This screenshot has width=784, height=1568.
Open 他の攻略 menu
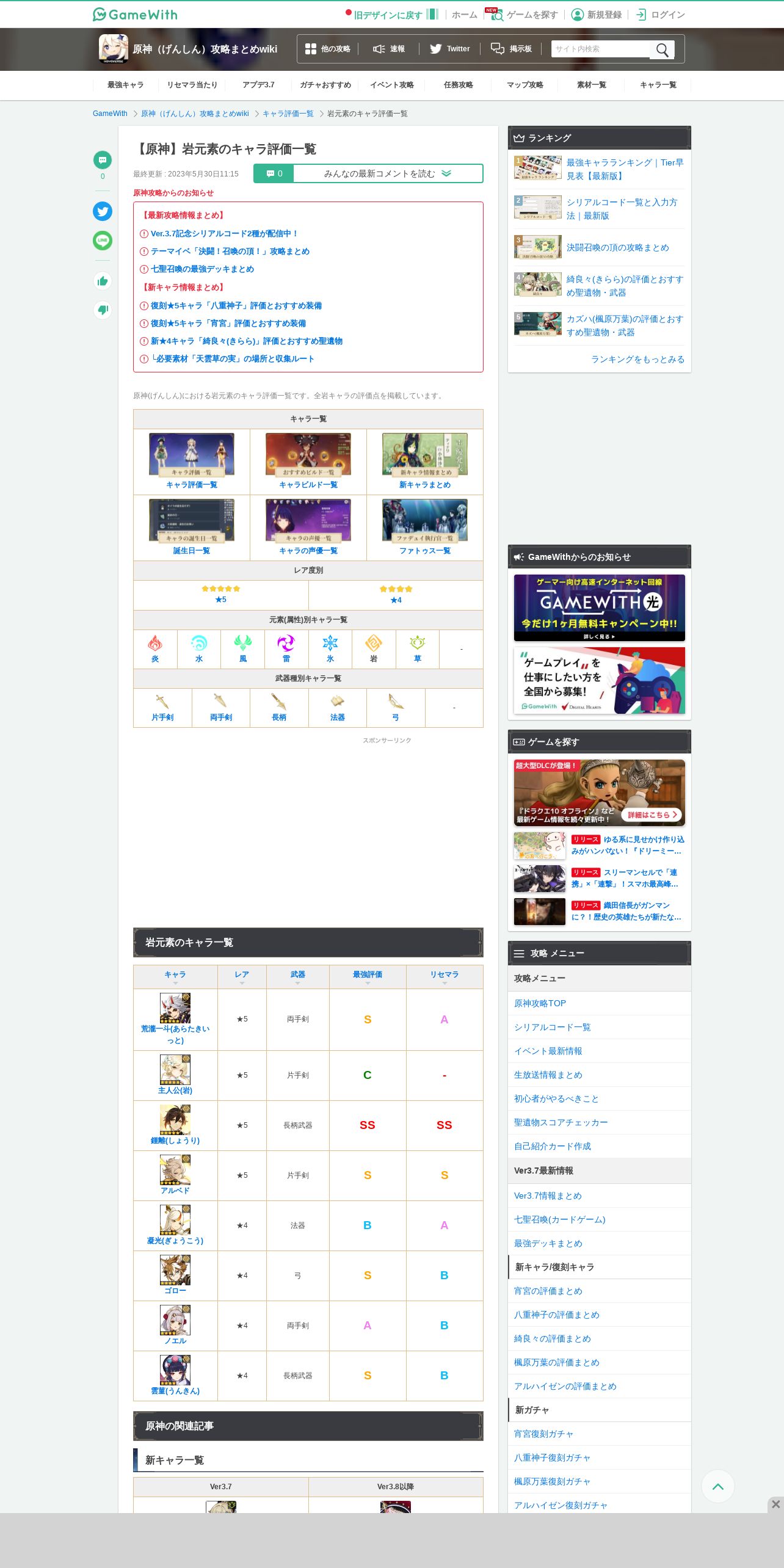point(328,49)
